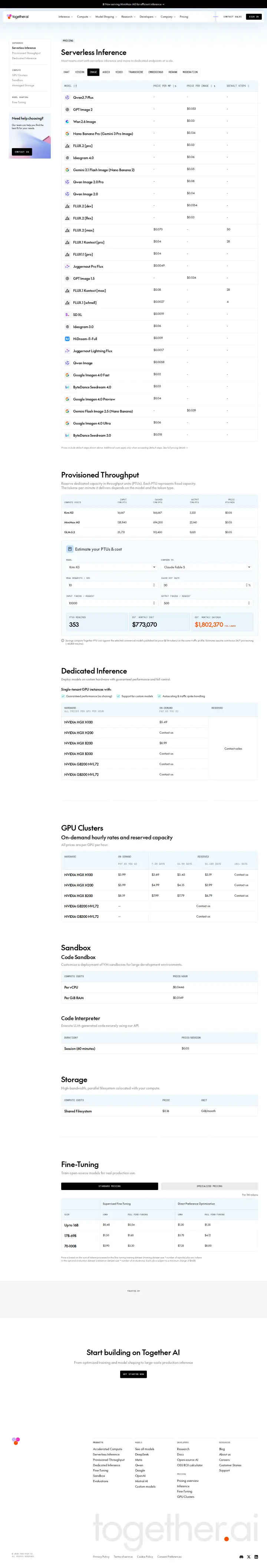Adjust the Cache Hit Rate stepper

(246, 585)
